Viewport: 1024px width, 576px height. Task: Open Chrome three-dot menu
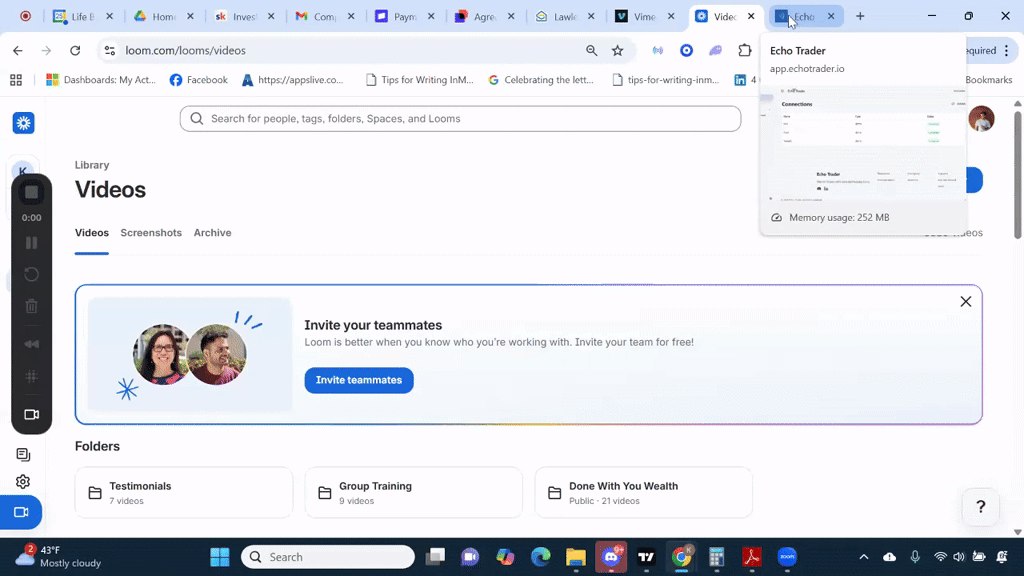coord(1006,50)
